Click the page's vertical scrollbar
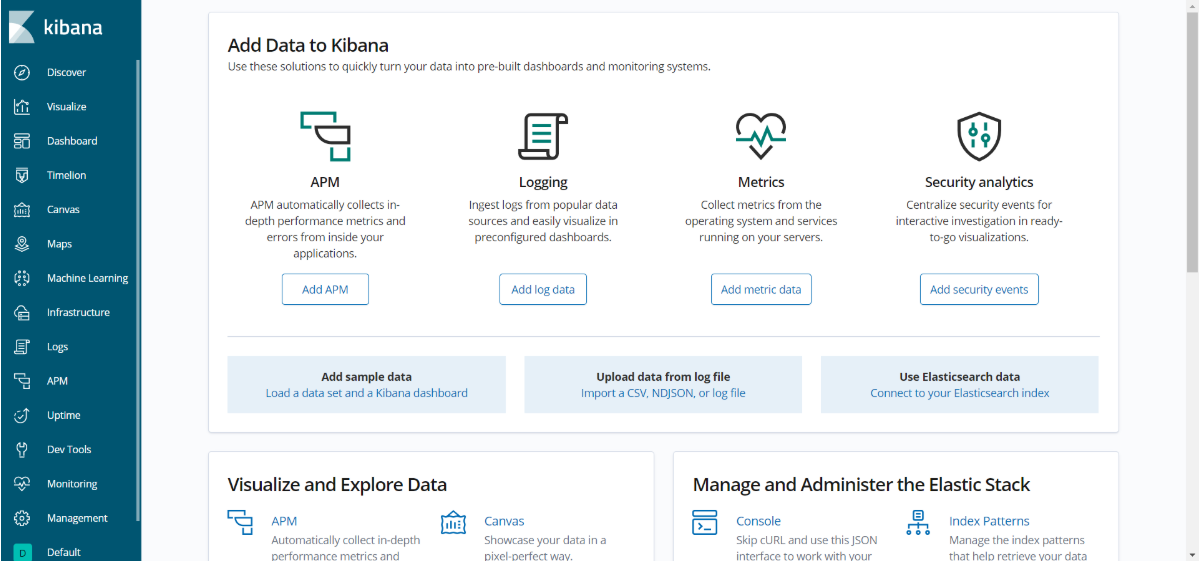Screen dimensions: 1201x566 pyautogui.click(x=1192, y=140)
